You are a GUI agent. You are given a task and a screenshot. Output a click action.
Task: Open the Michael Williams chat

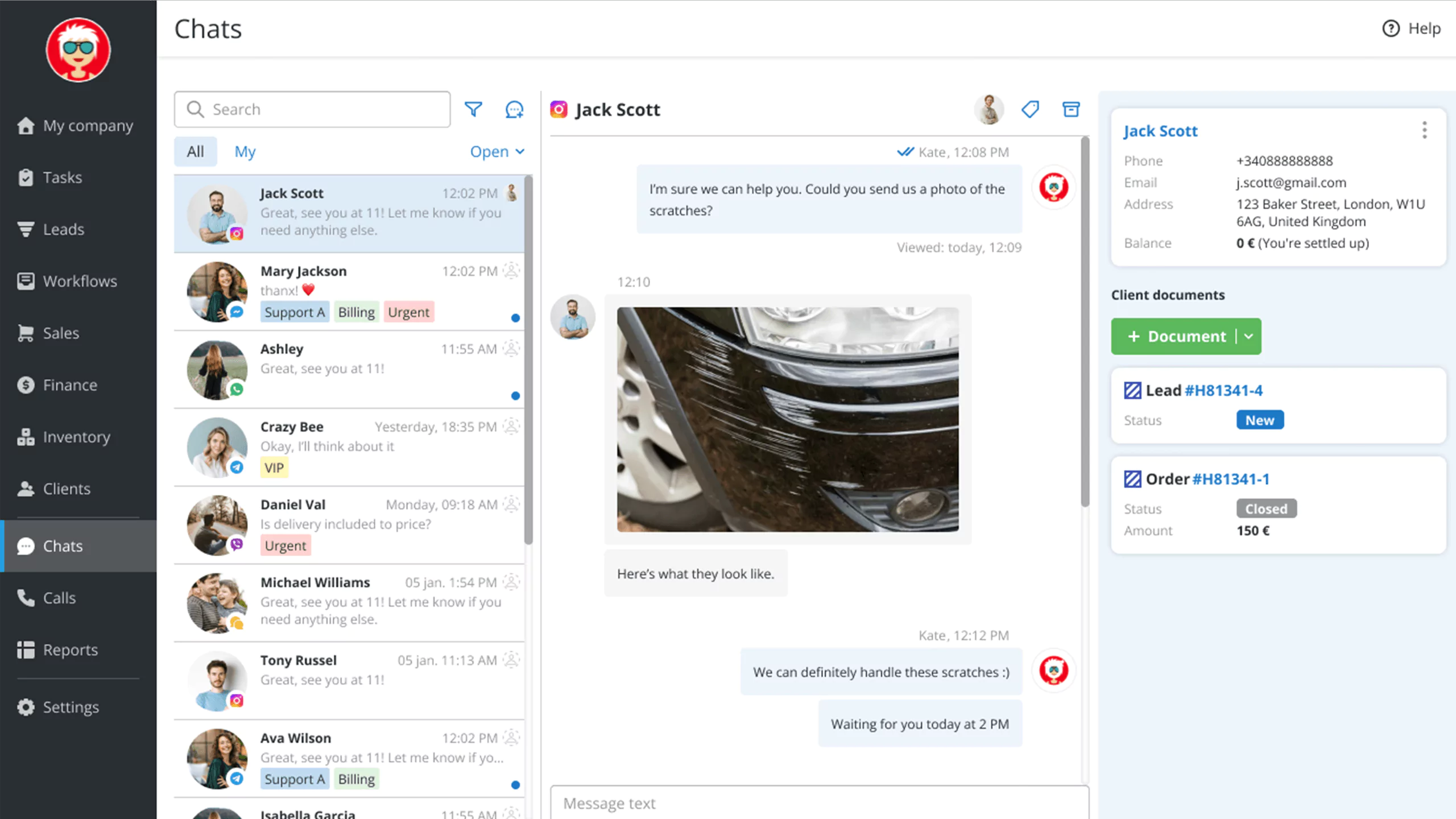pyautogui.click(x=349, y=603)
